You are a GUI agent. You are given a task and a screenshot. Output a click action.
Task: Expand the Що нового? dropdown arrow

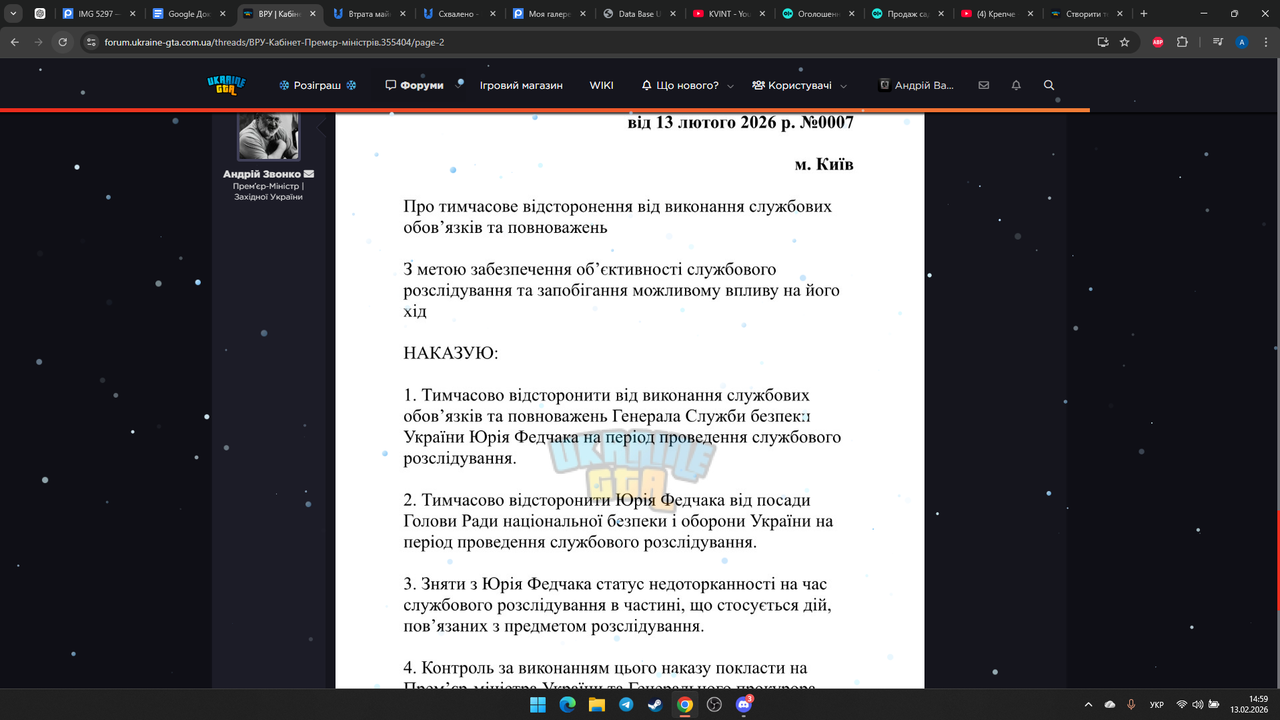730,86
